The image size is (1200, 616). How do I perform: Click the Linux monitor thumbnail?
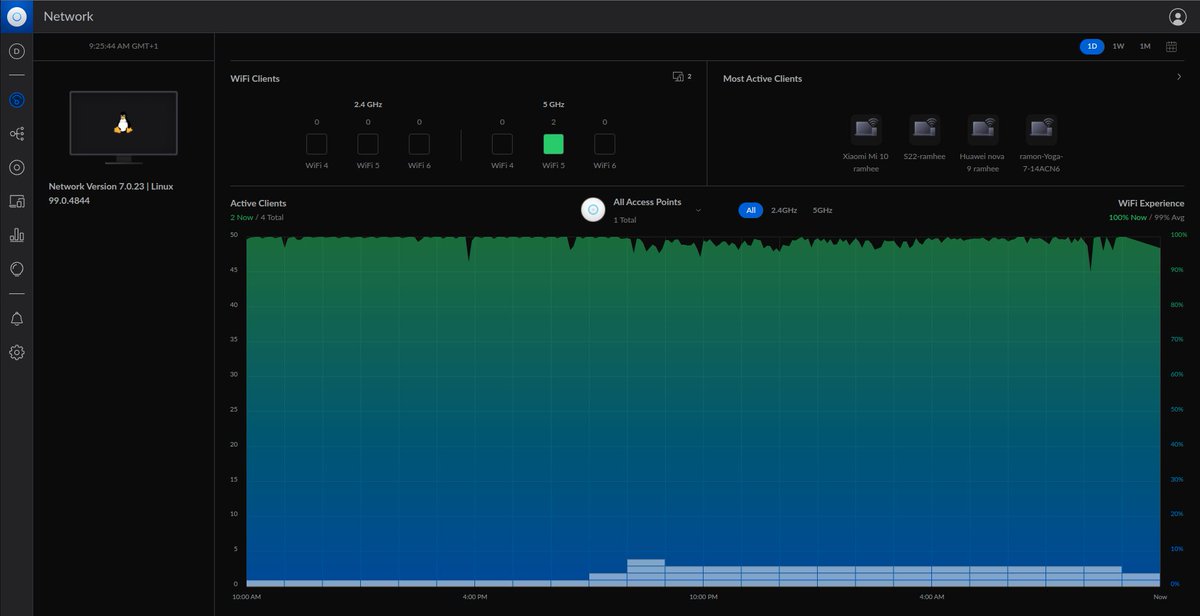click(x=124, y=126)
